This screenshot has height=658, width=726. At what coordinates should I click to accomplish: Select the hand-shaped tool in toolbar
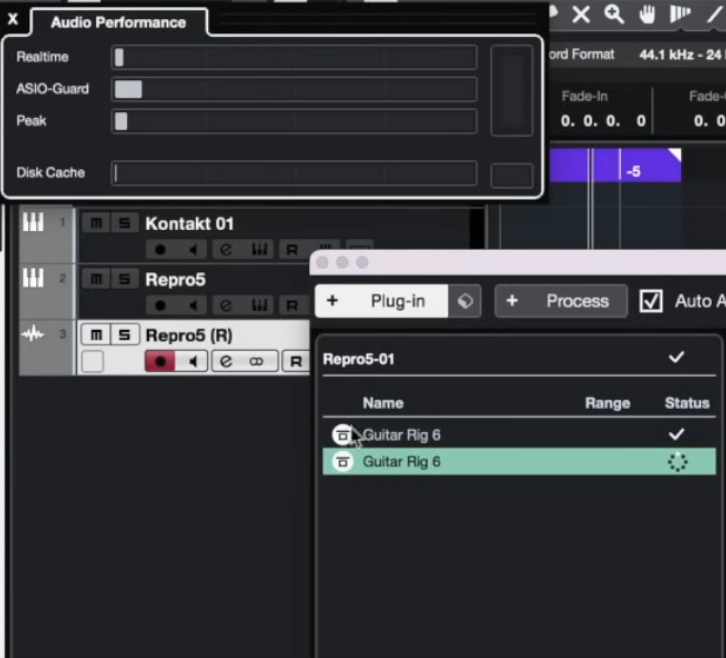point(646,14)
